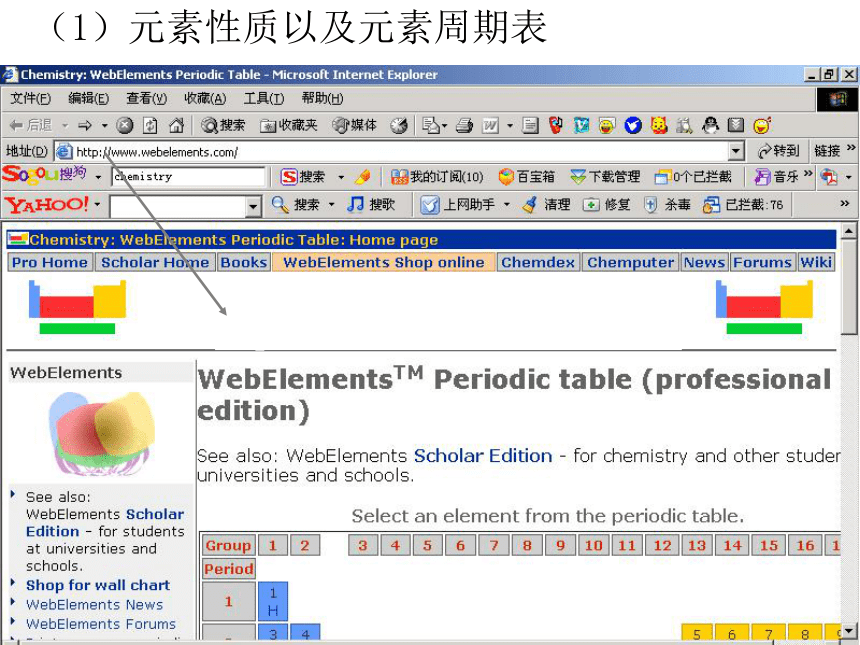Go to the browser Home page

[x=176, y=126]
